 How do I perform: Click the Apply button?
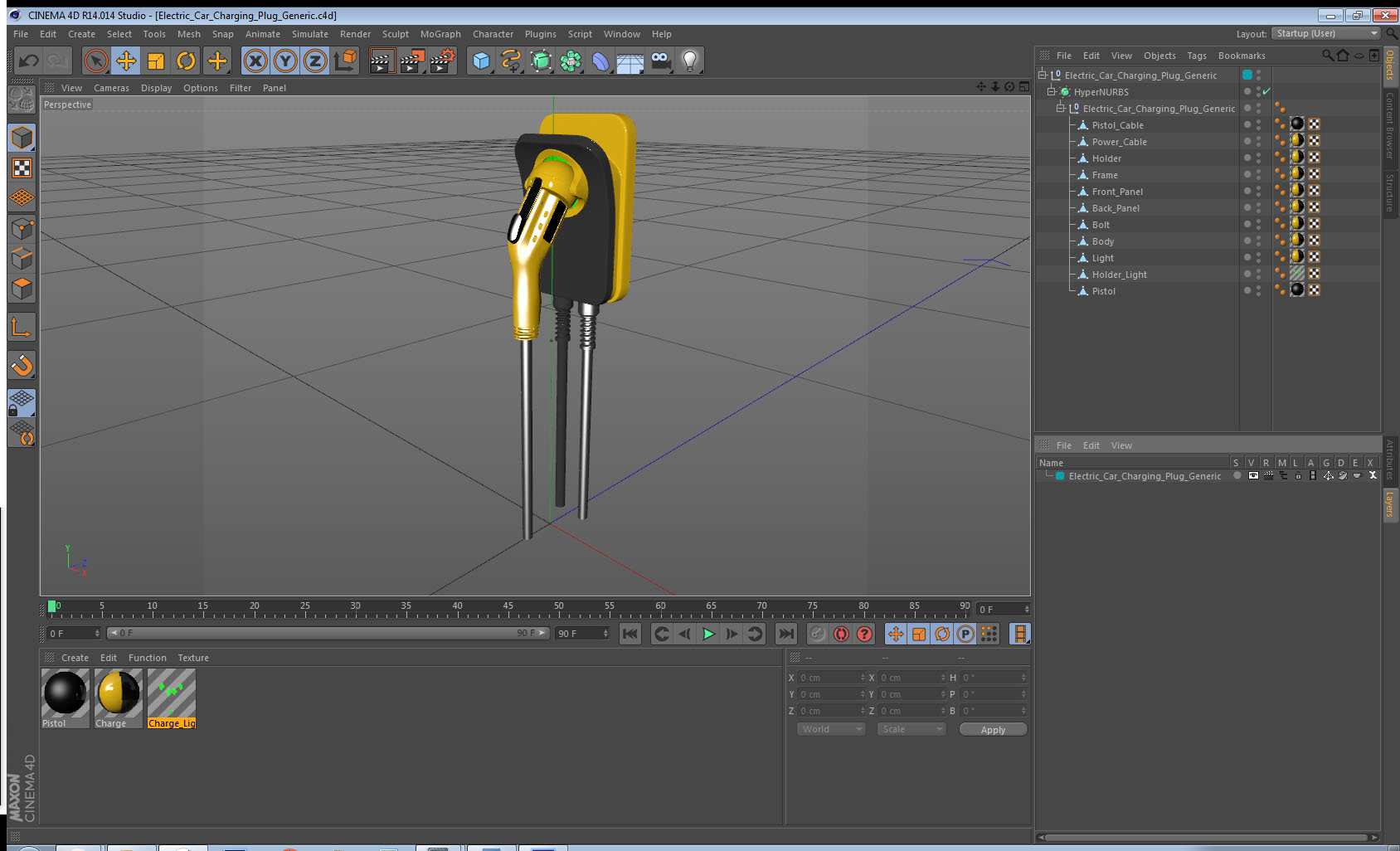click(993, 730)
